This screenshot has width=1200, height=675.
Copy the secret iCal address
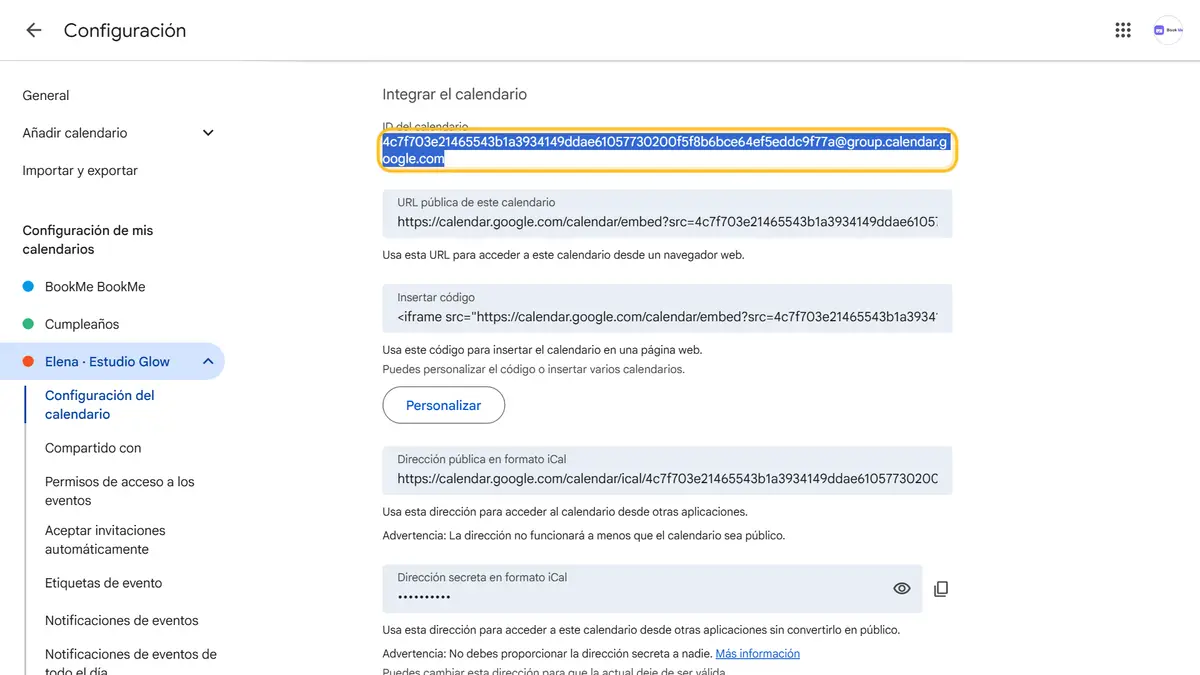pos(941,589)
